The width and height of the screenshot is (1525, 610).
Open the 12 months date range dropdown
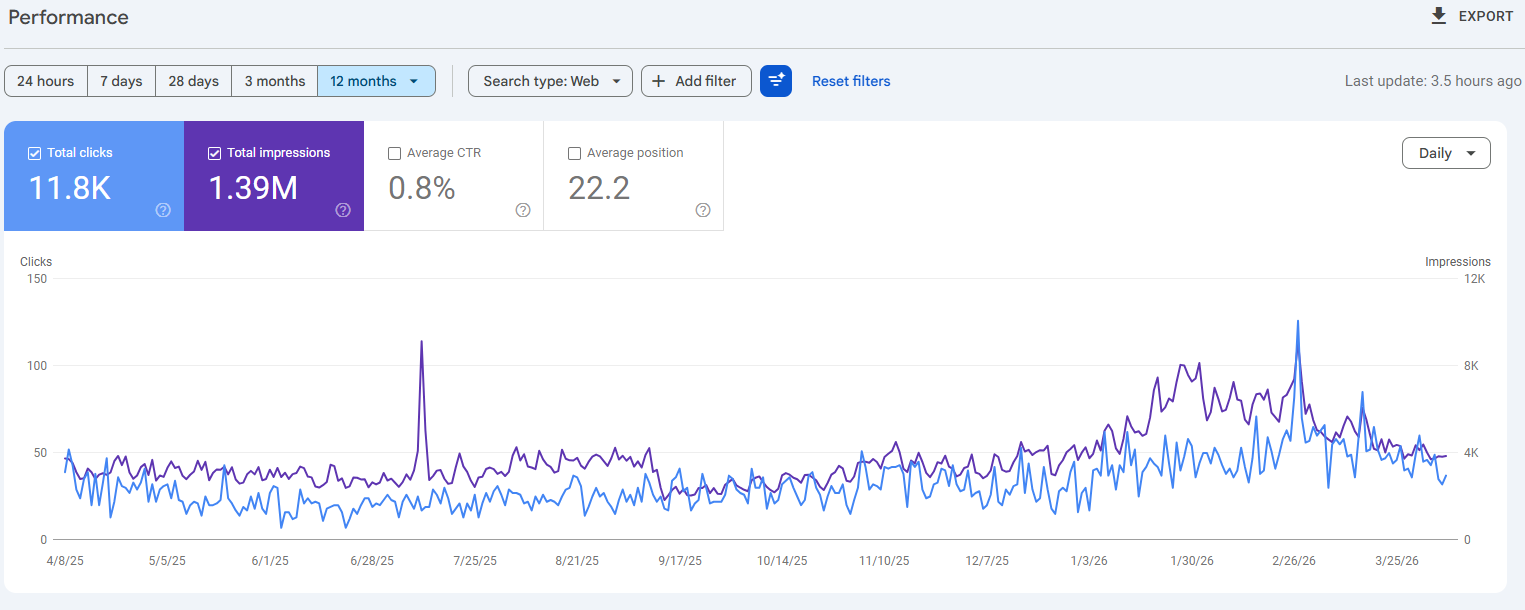[376, 81]
